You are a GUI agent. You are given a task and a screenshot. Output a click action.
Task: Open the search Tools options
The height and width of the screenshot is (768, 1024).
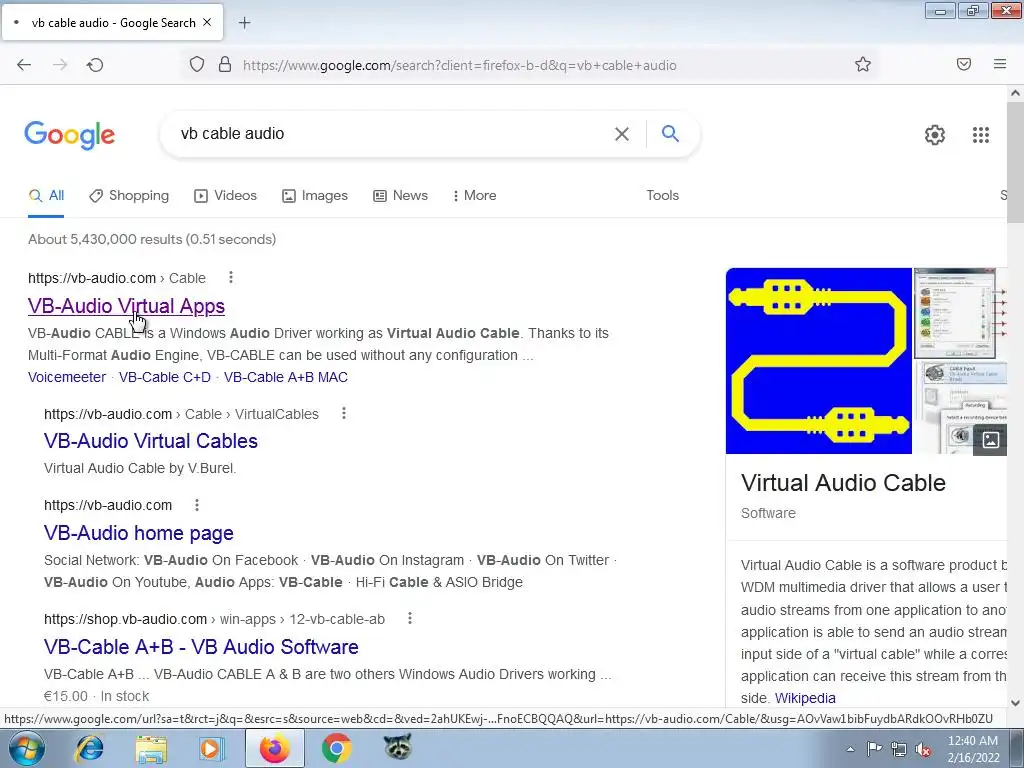(662, 195)
